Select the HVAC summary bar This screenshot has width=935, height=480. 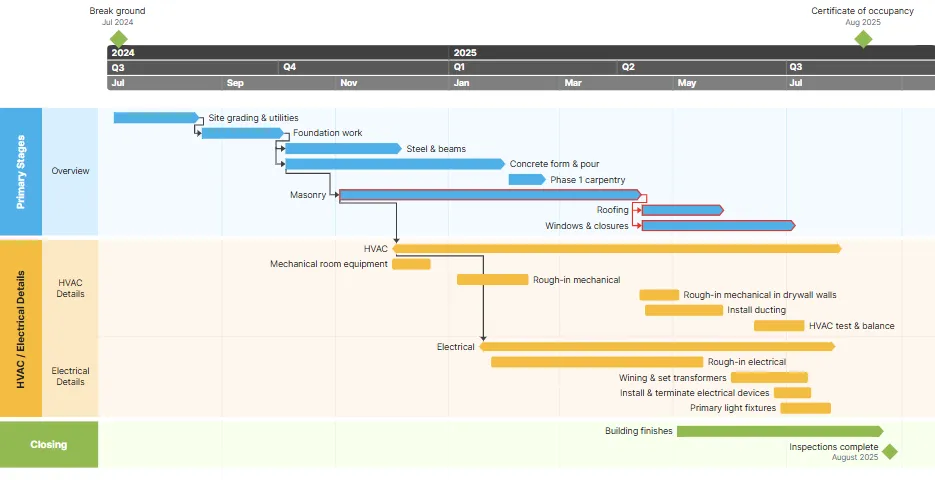point(617,249)
